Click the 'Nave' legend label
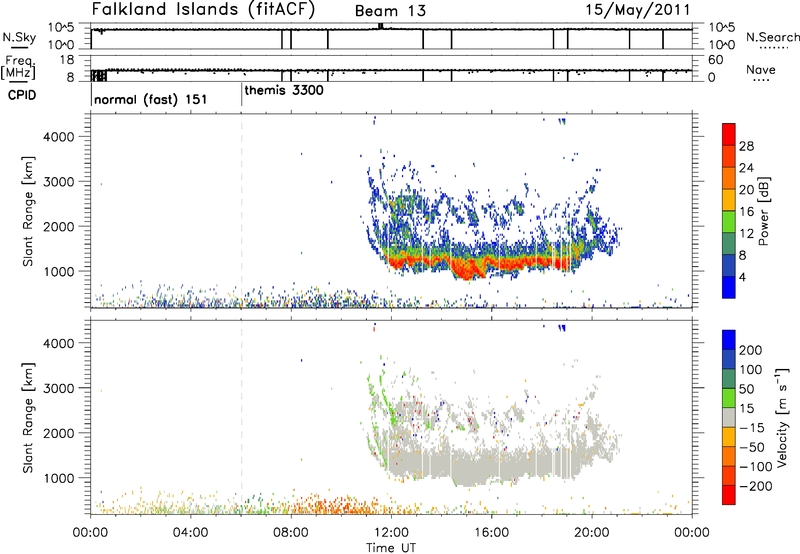The image size is (800, 554). tap(761, 69)
